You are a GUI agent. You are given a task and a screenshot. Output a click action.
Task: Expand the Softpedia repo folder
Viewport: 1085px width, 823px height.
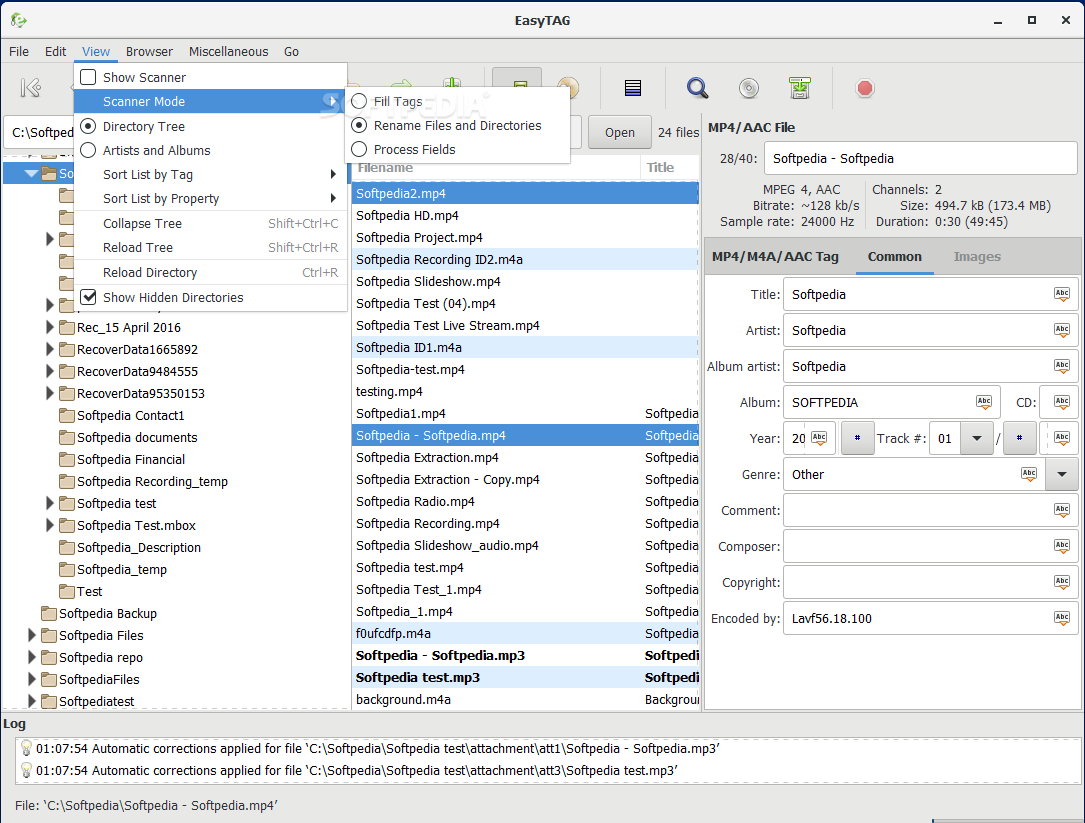[x=32, y=658]
